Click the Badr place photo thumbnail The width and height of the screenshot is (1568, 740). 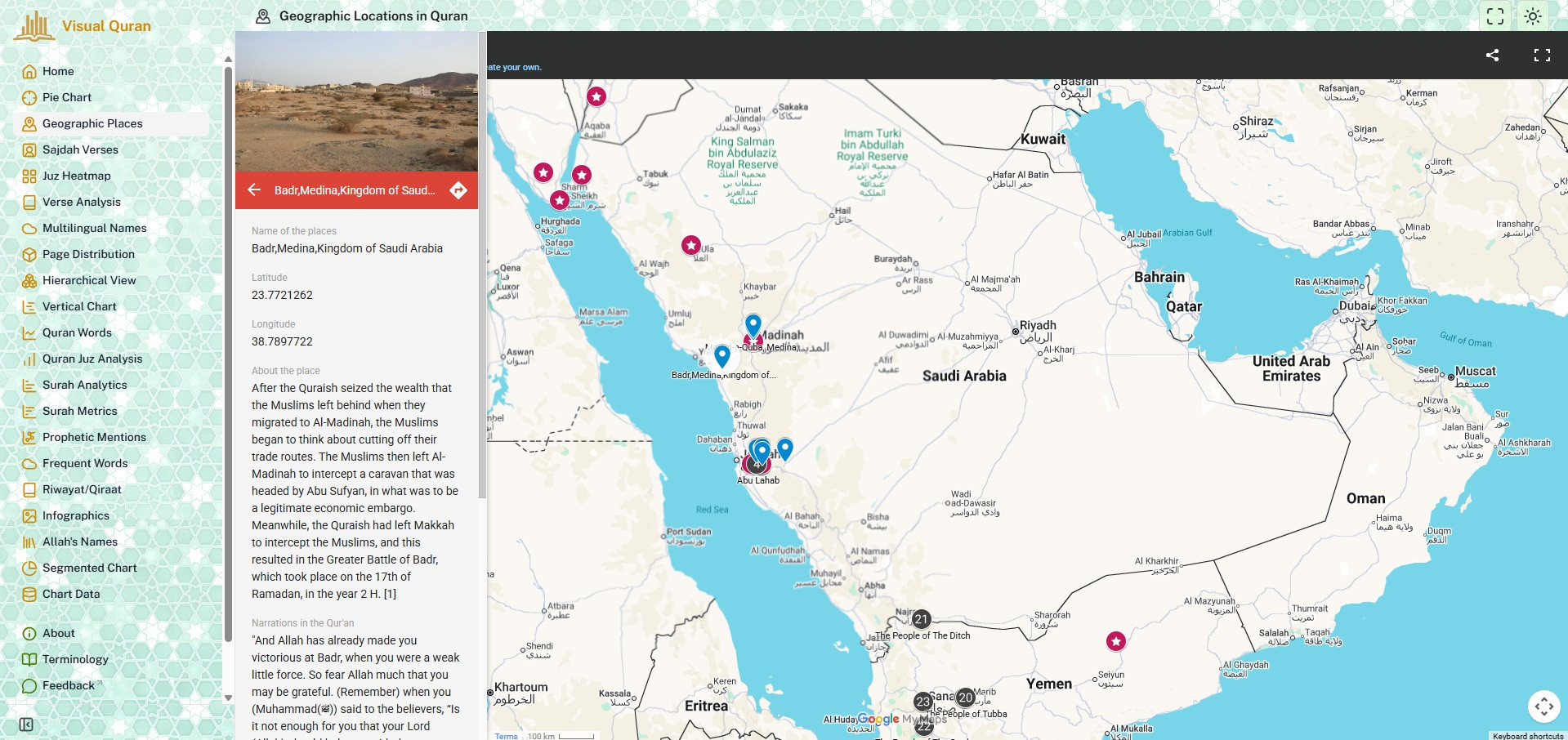click(356, 101)
